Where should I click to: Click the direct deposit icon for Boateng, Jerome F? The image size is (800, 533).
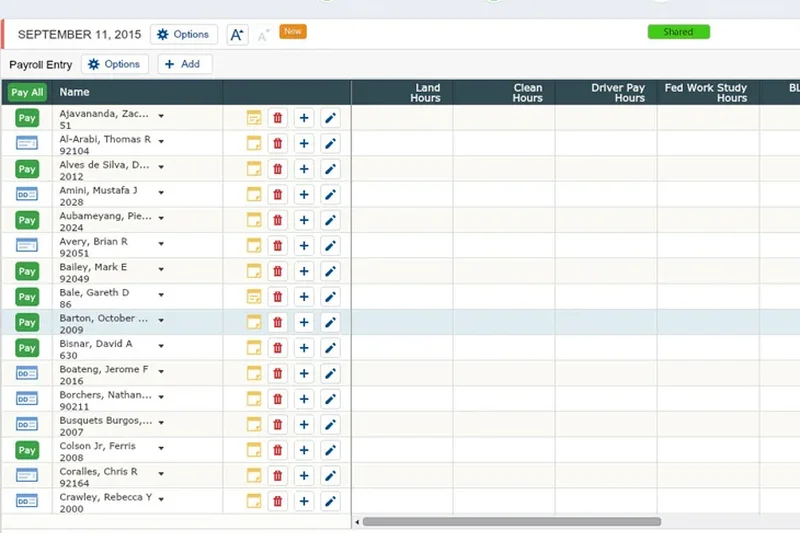click(x=27, y=373)
